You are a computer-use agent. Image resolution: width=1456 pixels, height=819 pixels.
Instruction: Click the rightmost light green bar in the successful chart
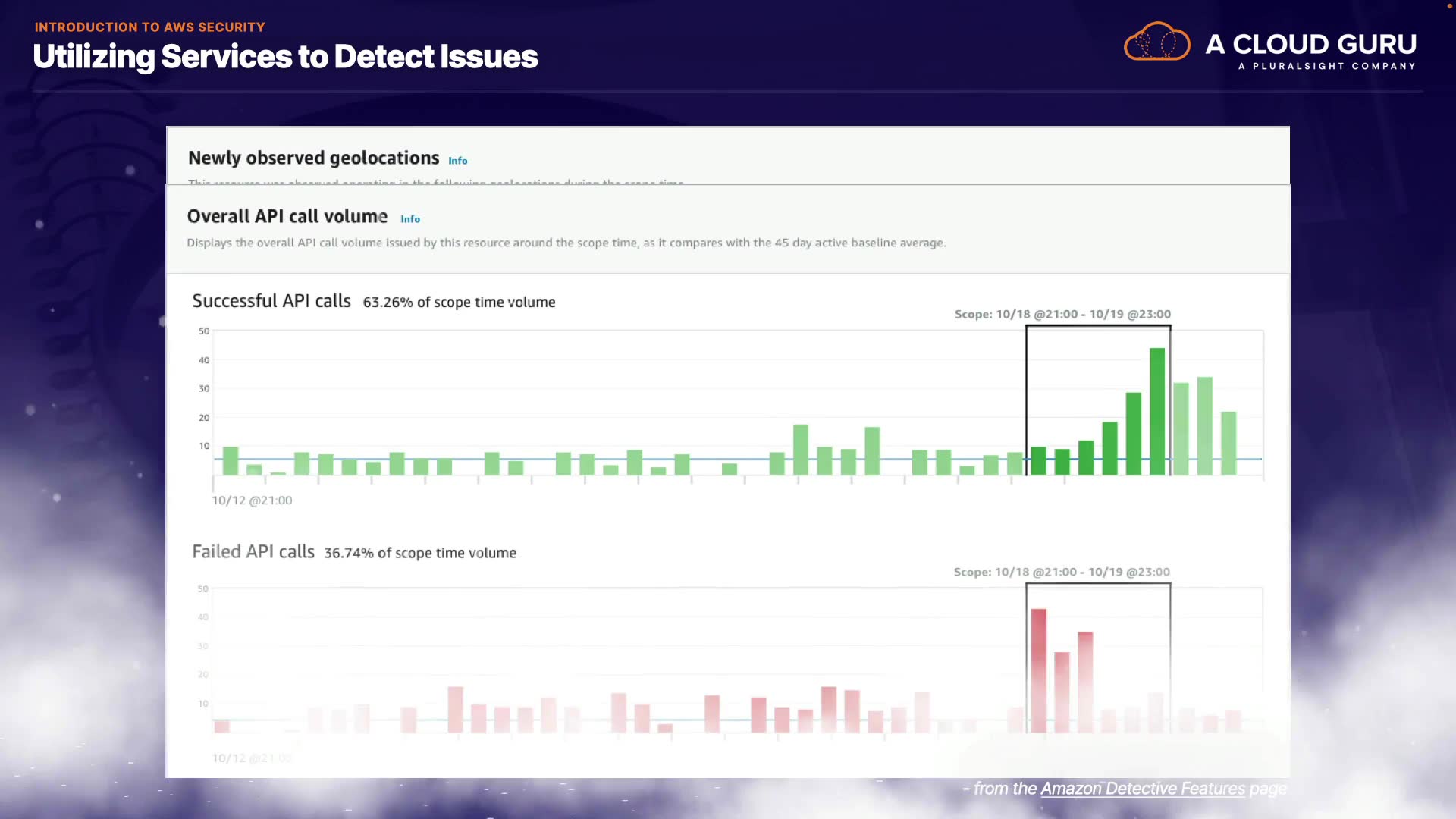click(1228, 443)
